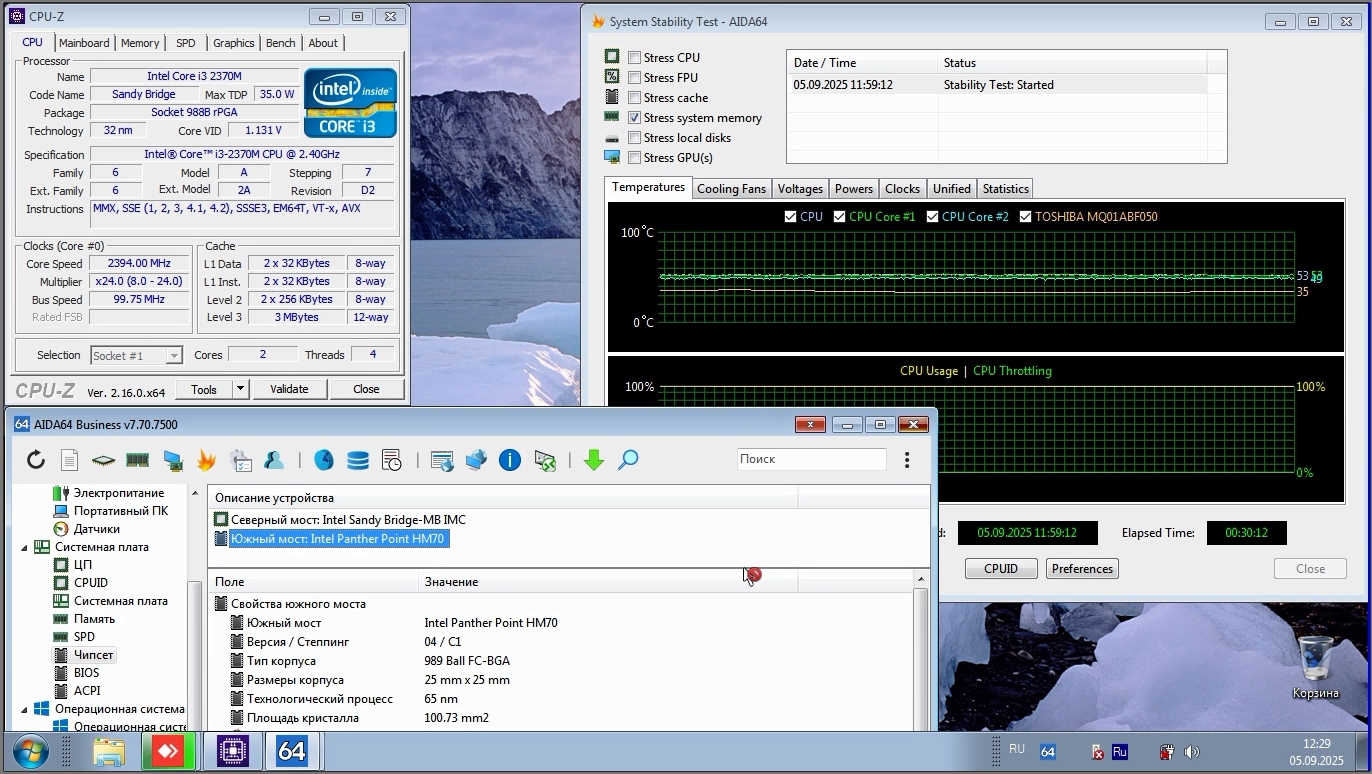Click the user silhouette icon in AIDA64 toolbar
This screenshot has width=1372, height=774.
[x=273, y=460]
